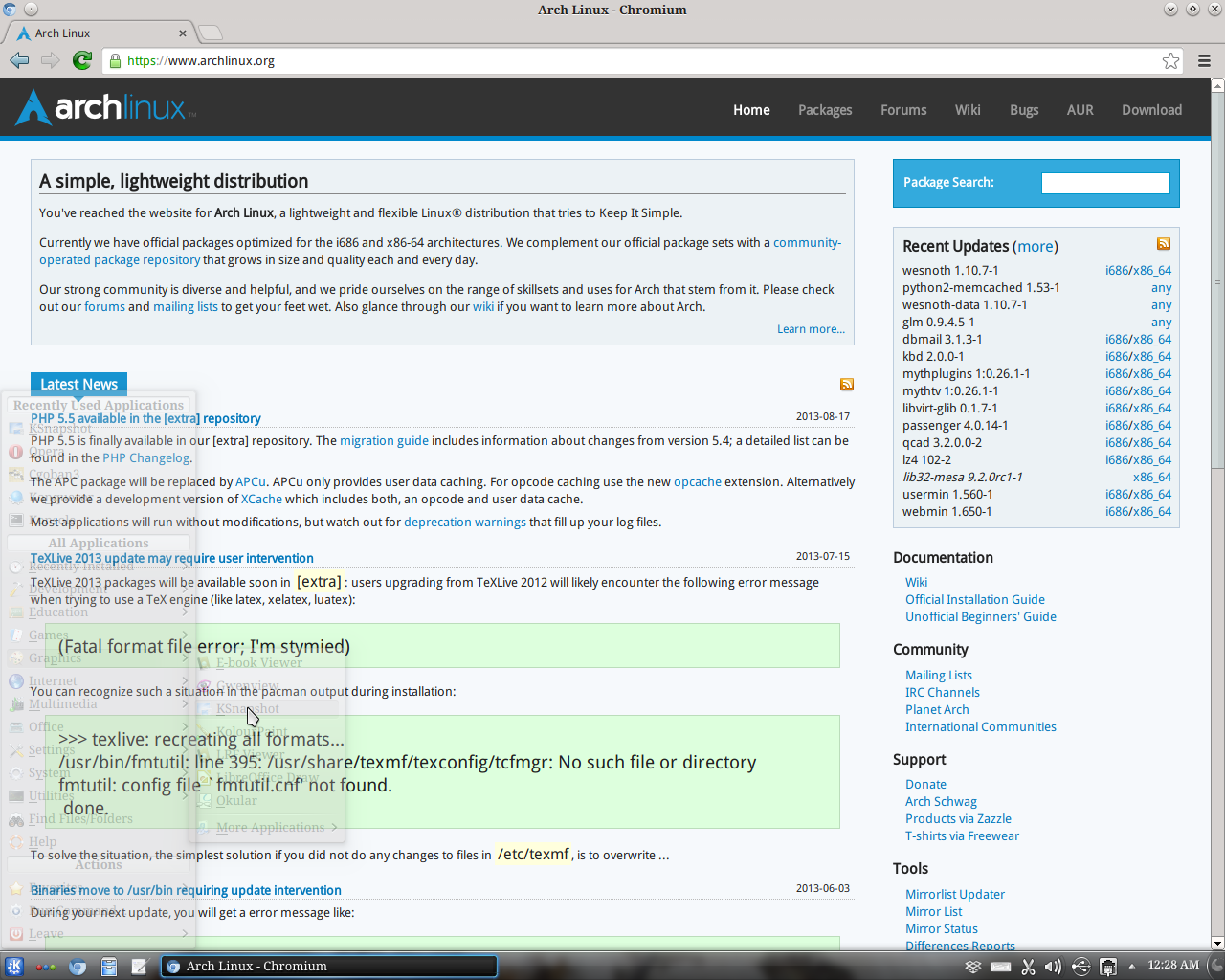Click the page scrollbar down arrow
Screen dimensions: 1225x980
pos(1217,945)
